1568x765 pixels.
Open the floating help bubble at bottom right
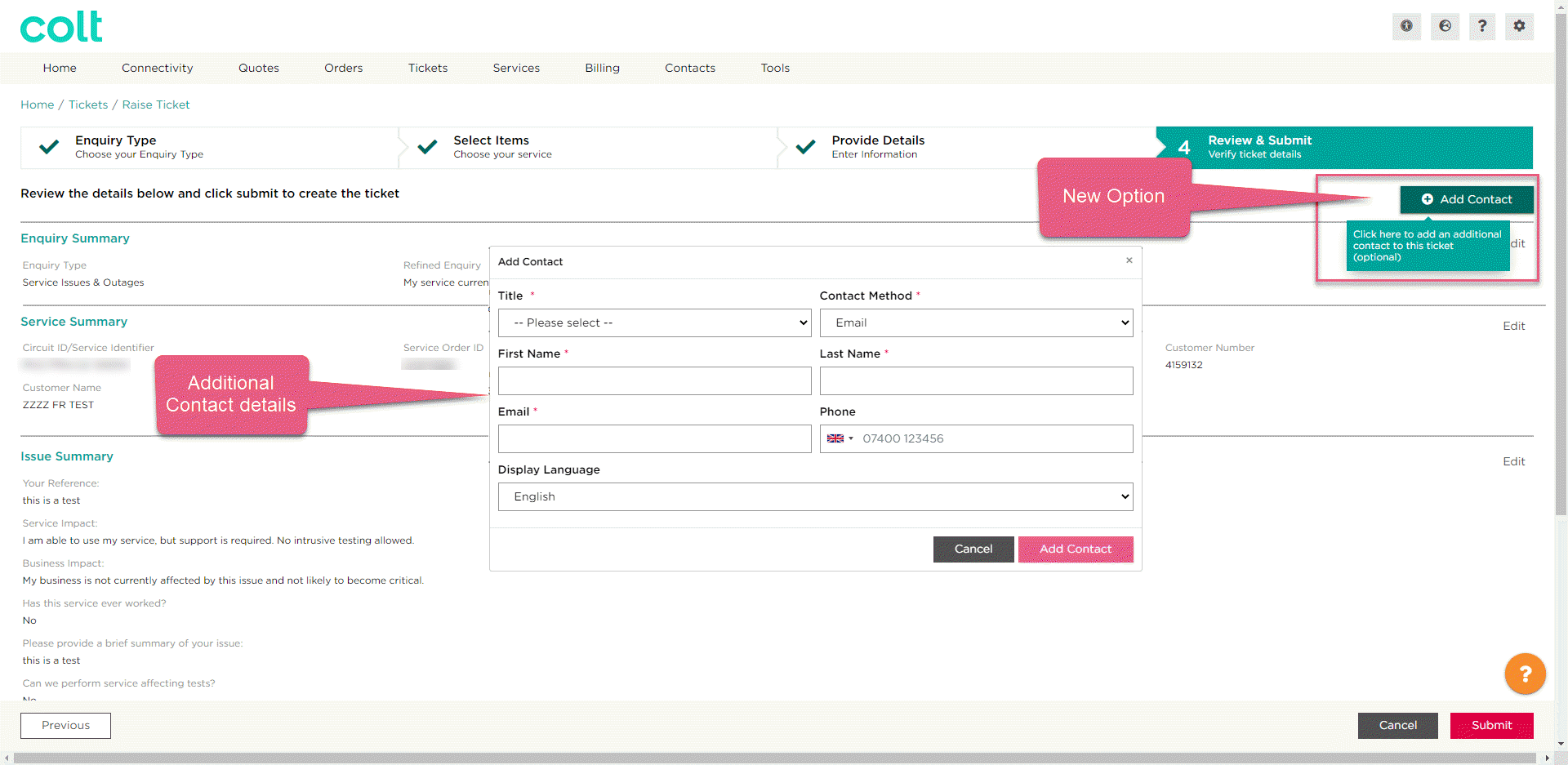(x=1525, y=674)
